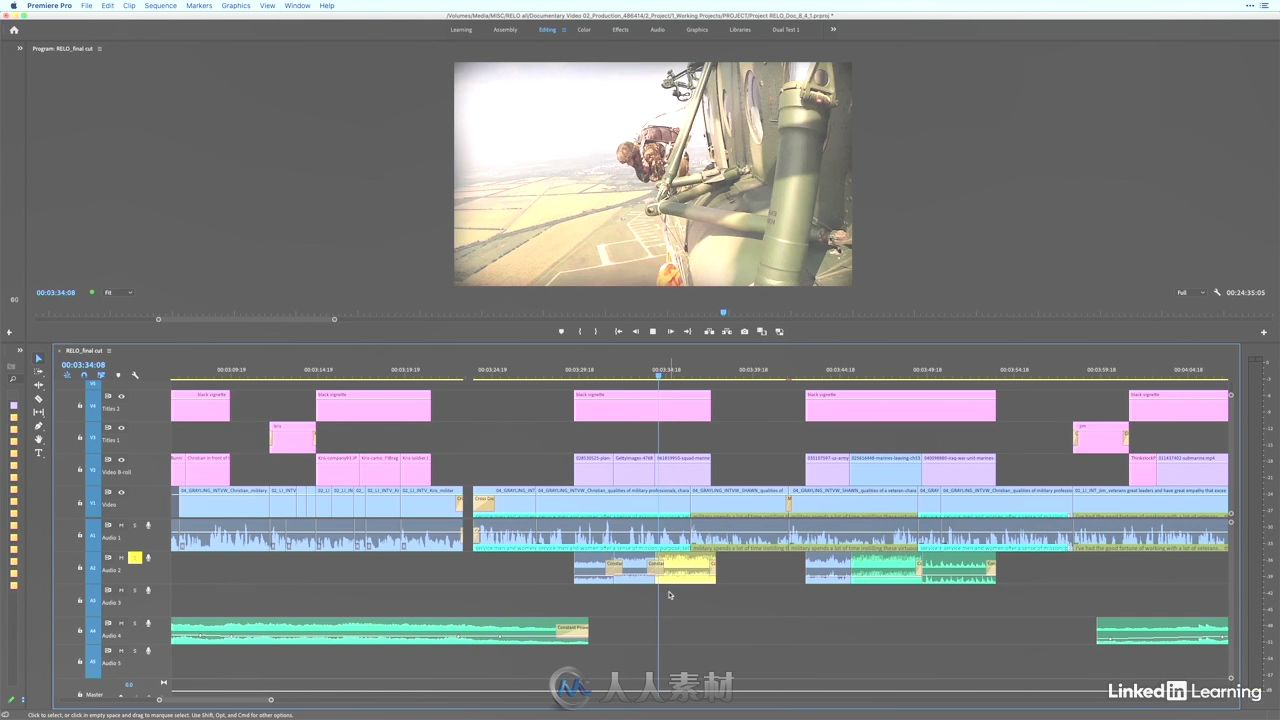Toggle sync lock on Audio 5
1280x720 pixels.
(x=108, y=651)
